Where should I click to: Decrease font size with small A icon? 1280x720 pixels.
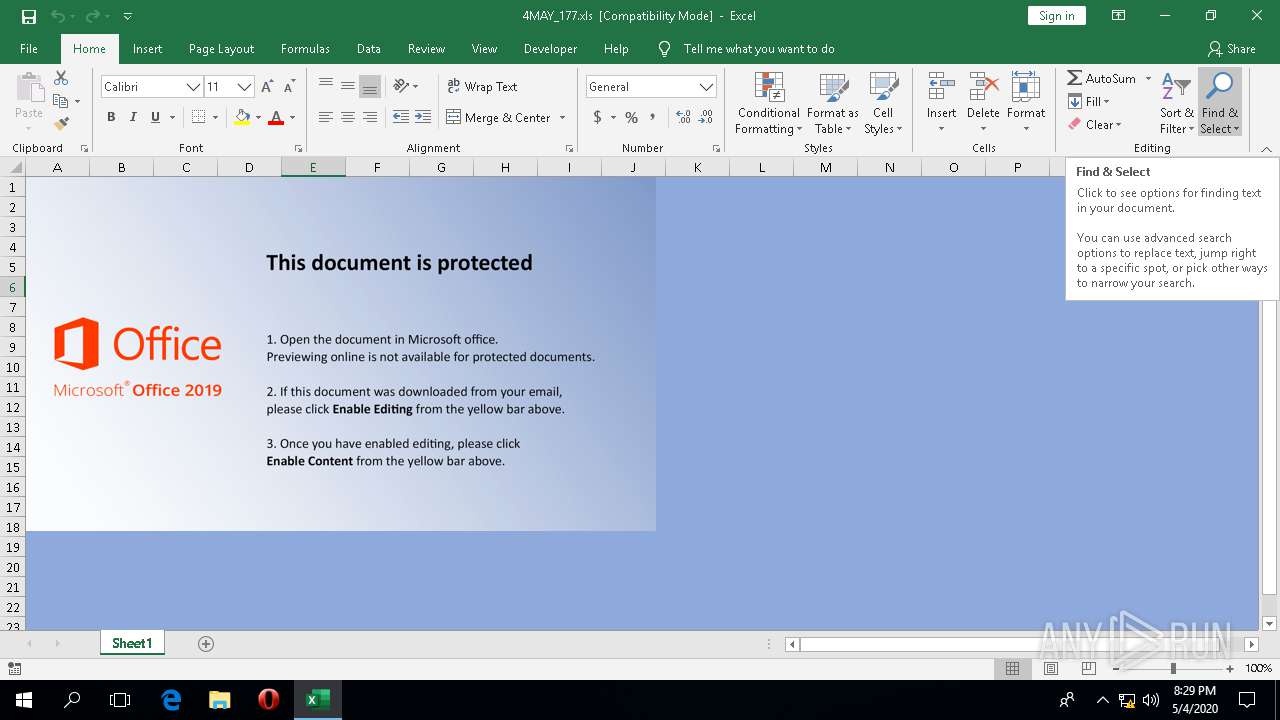[289, 87]
